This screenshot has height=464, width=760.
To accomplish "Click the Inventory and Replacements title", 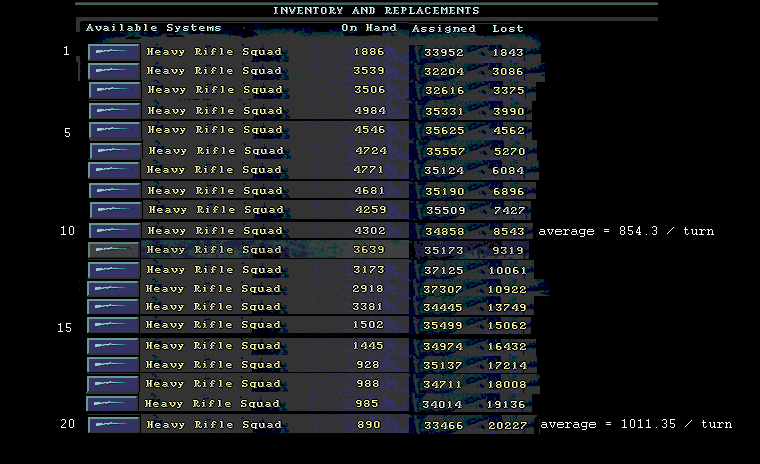I will pos(376,11).
